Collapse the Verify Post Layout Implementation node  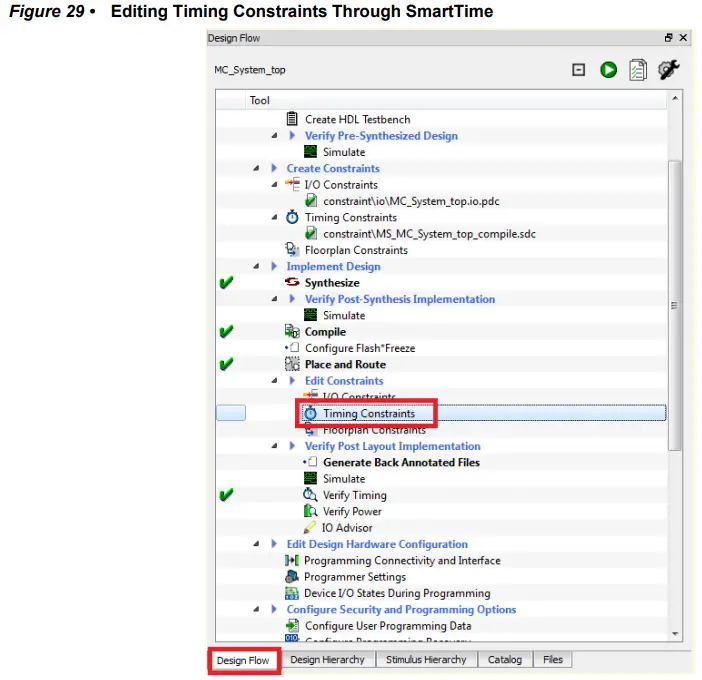[275, 446]
